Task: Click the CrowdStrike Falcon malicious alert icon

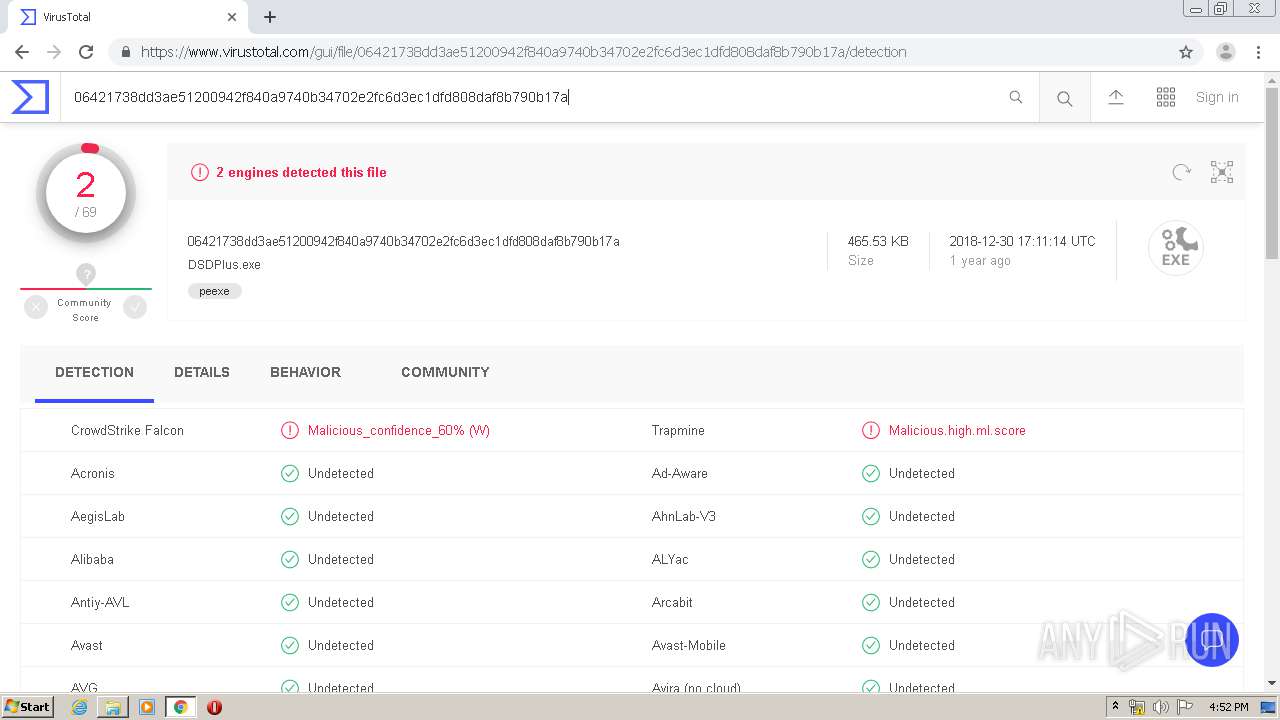Action: click(x=290, y=430)
